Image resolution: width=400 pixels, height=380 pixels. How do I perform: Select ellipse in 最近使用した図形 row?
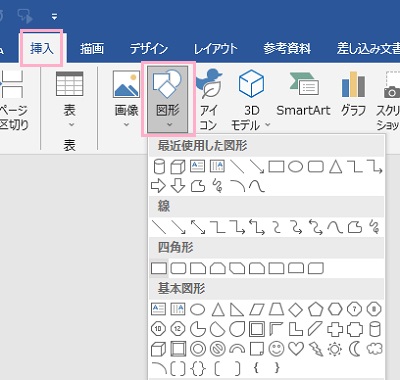pyautogui.click(x=295, y=166)
